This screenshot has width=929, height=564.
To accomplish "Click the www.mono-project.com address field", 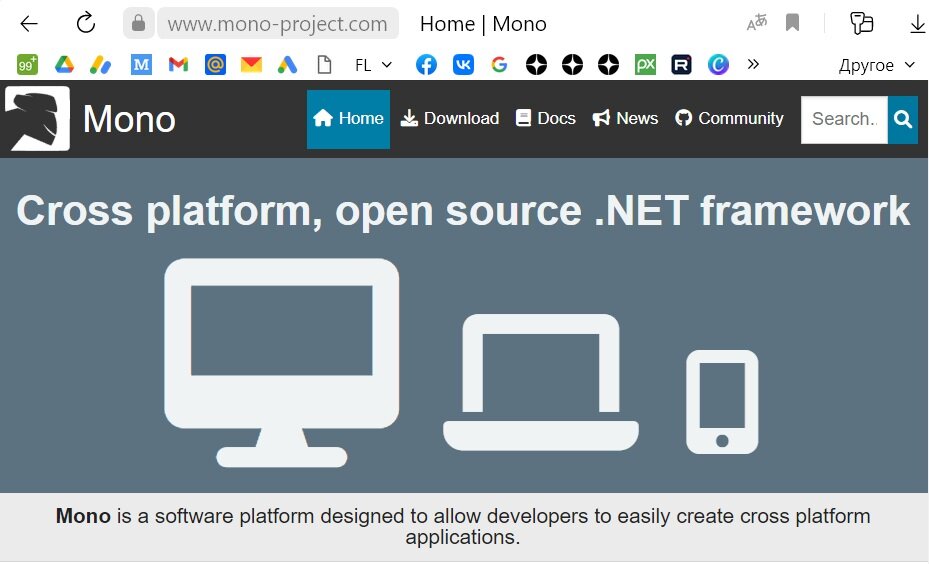I will (277, 24).
